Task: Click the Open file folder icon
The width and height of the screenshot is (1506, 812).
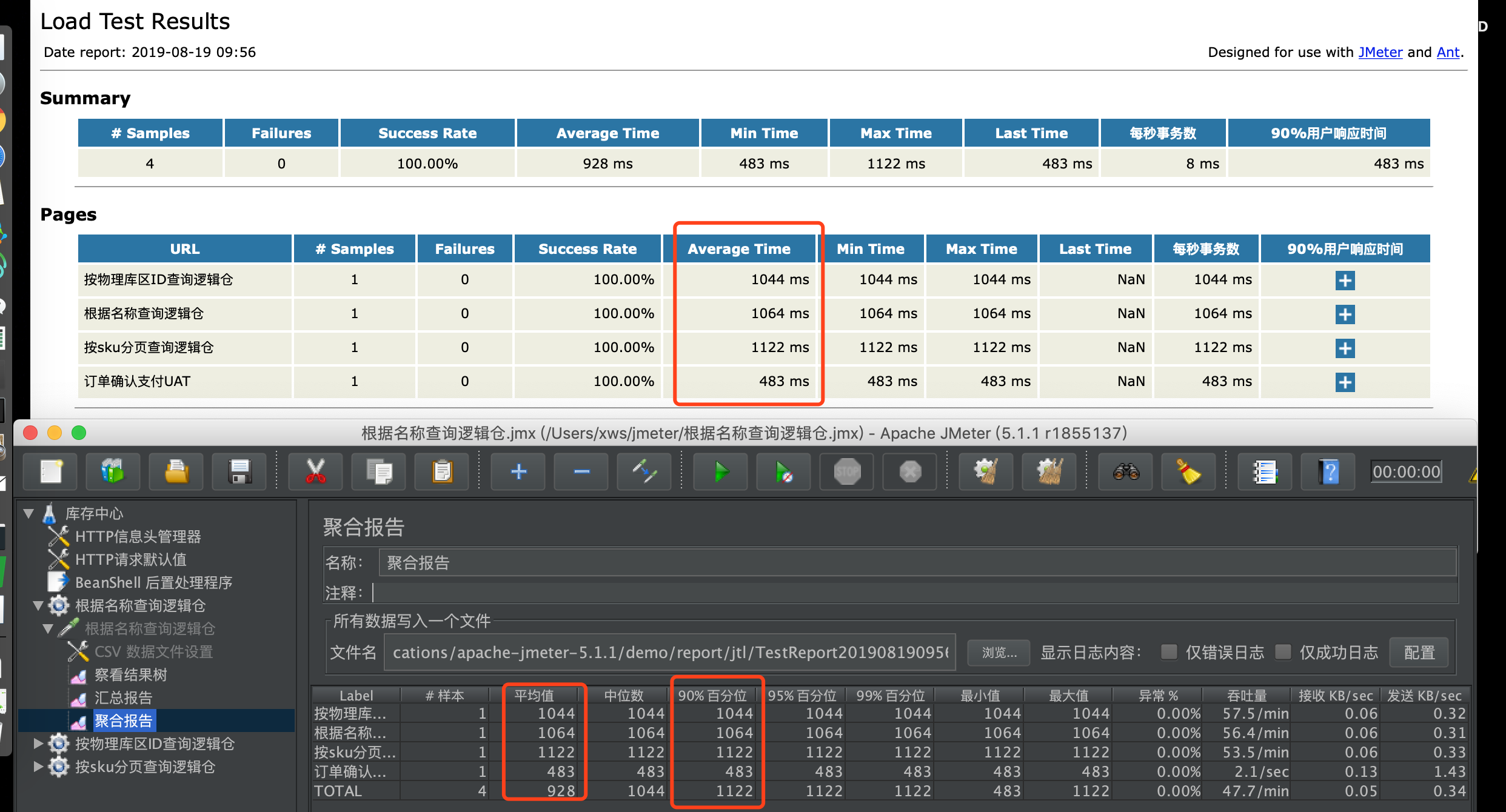Action: coord(176,471)
